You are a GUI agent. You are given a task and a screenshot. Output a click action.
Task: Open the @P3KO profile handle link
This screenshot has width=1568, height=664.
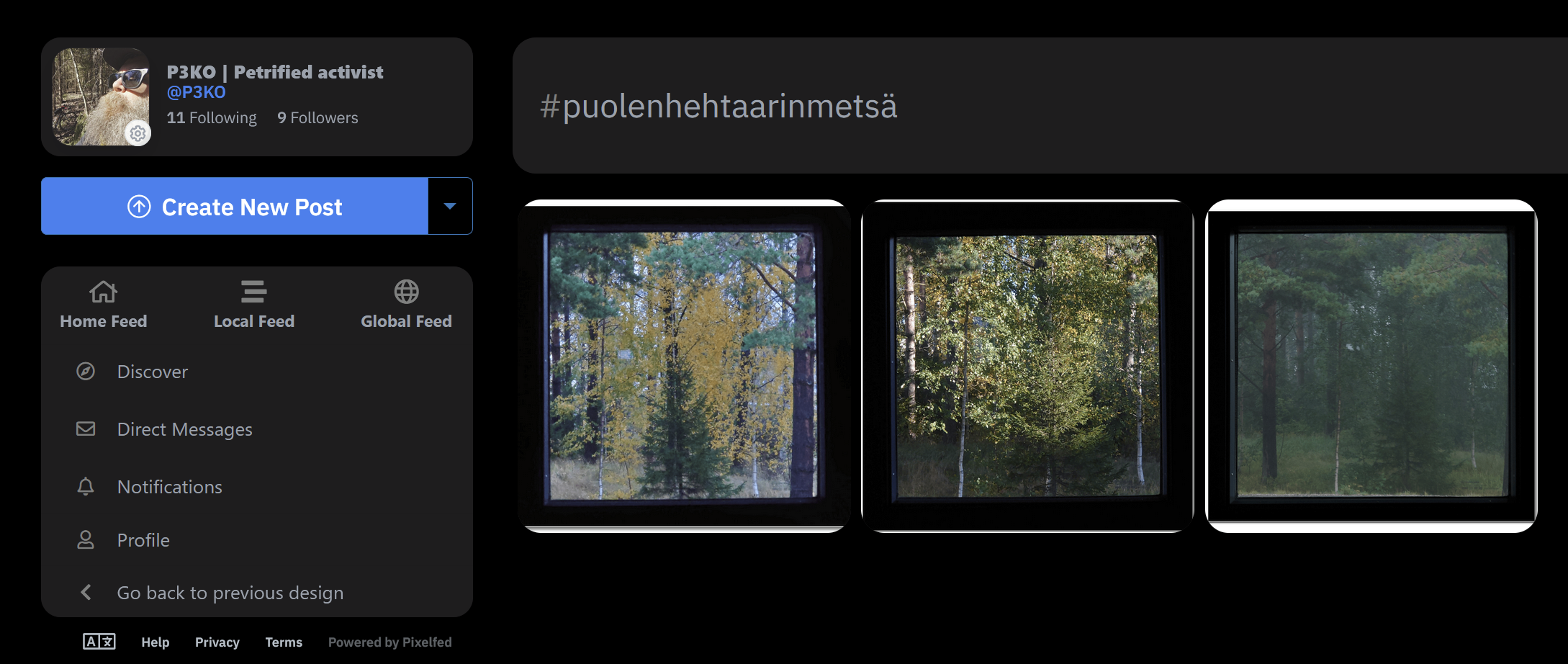coord(196,92)
